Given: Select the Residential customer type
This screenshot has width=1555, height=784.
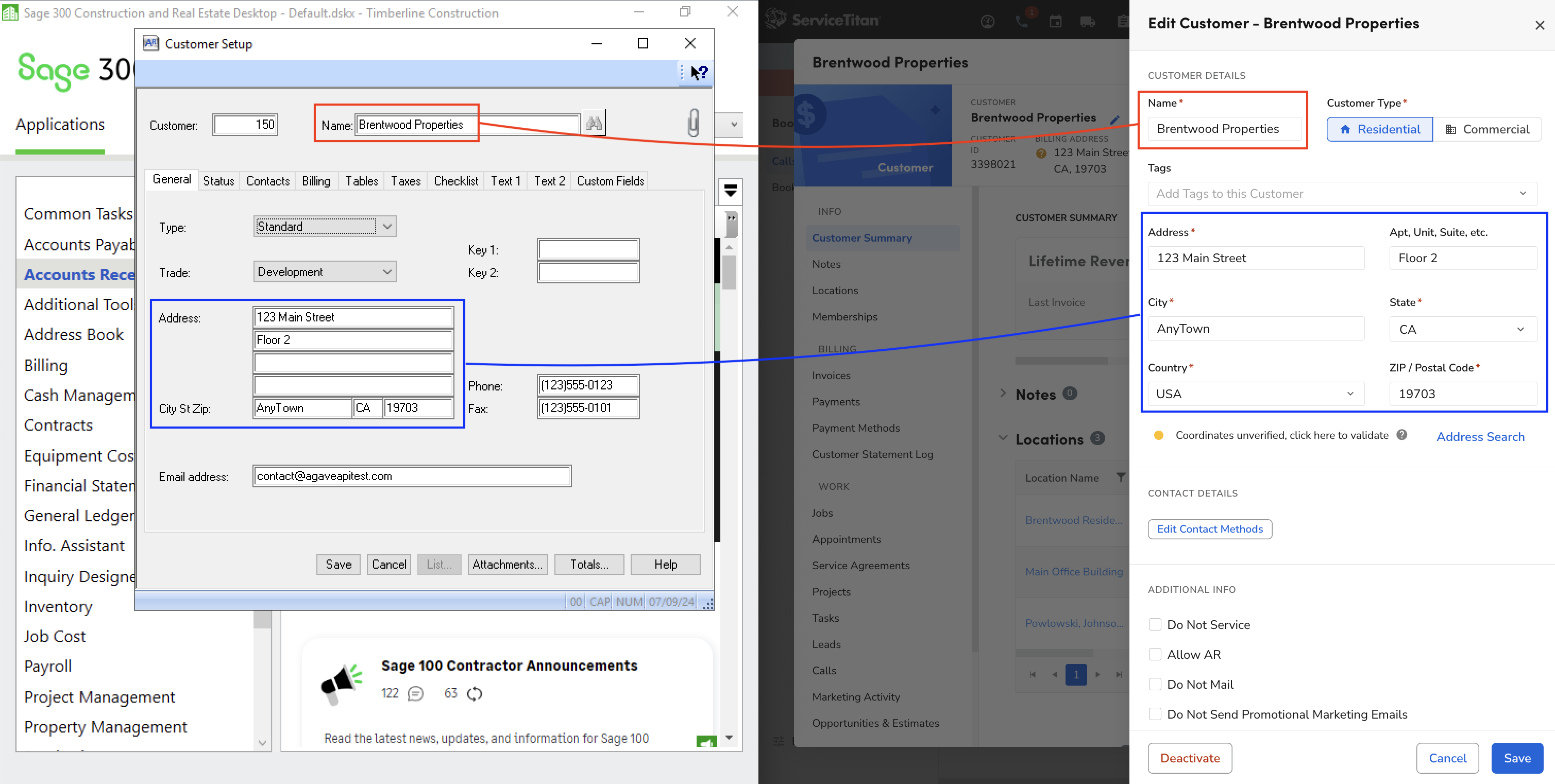Looking at the screenshot, I should (1379, 129).
